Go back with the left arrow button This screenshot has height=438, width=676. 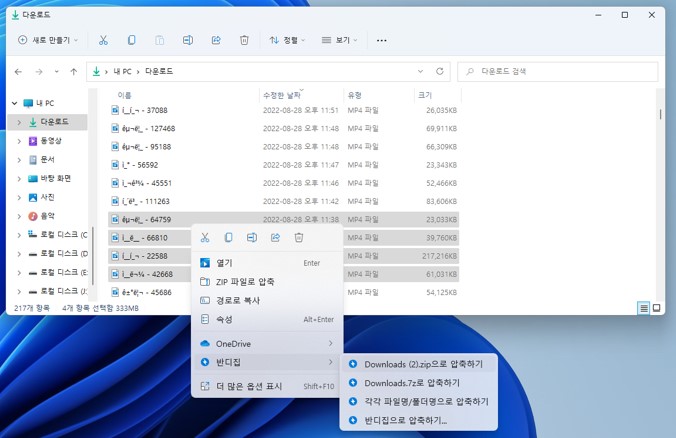(x=18, y=72)
